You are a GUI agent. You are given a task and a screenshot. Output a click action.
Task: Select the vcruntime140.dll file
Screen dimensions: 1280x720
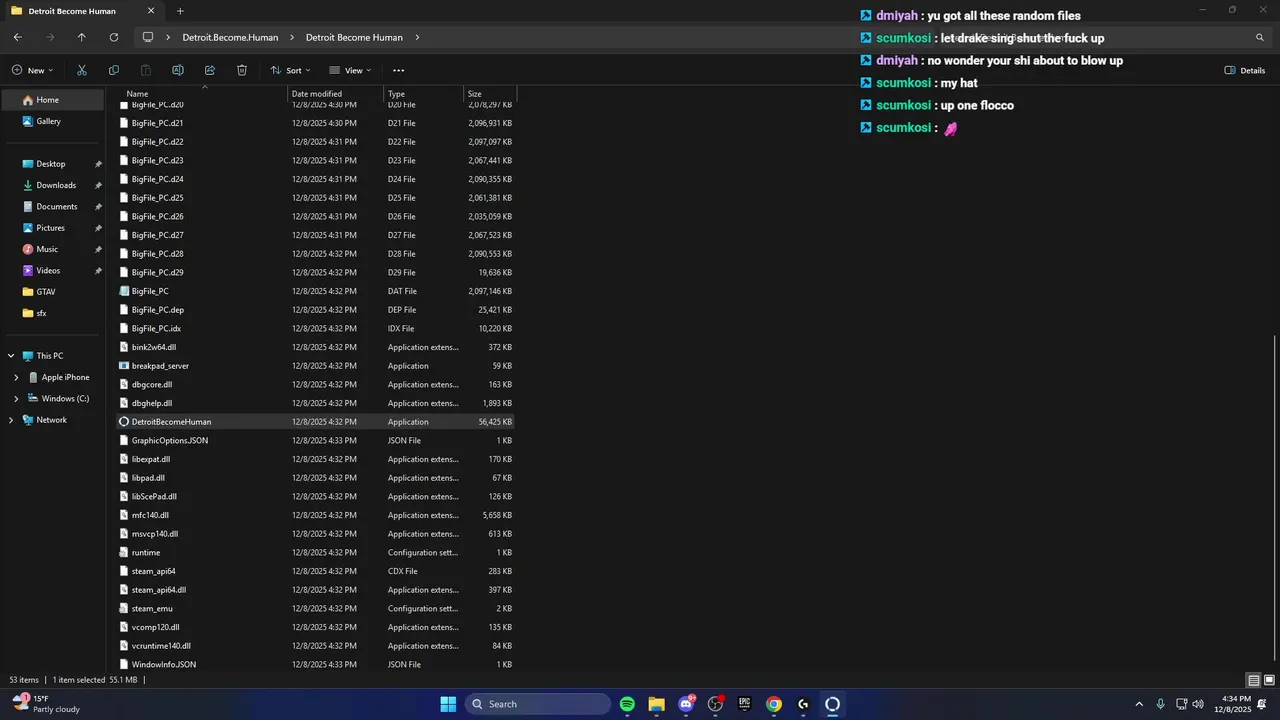point(316,646)
